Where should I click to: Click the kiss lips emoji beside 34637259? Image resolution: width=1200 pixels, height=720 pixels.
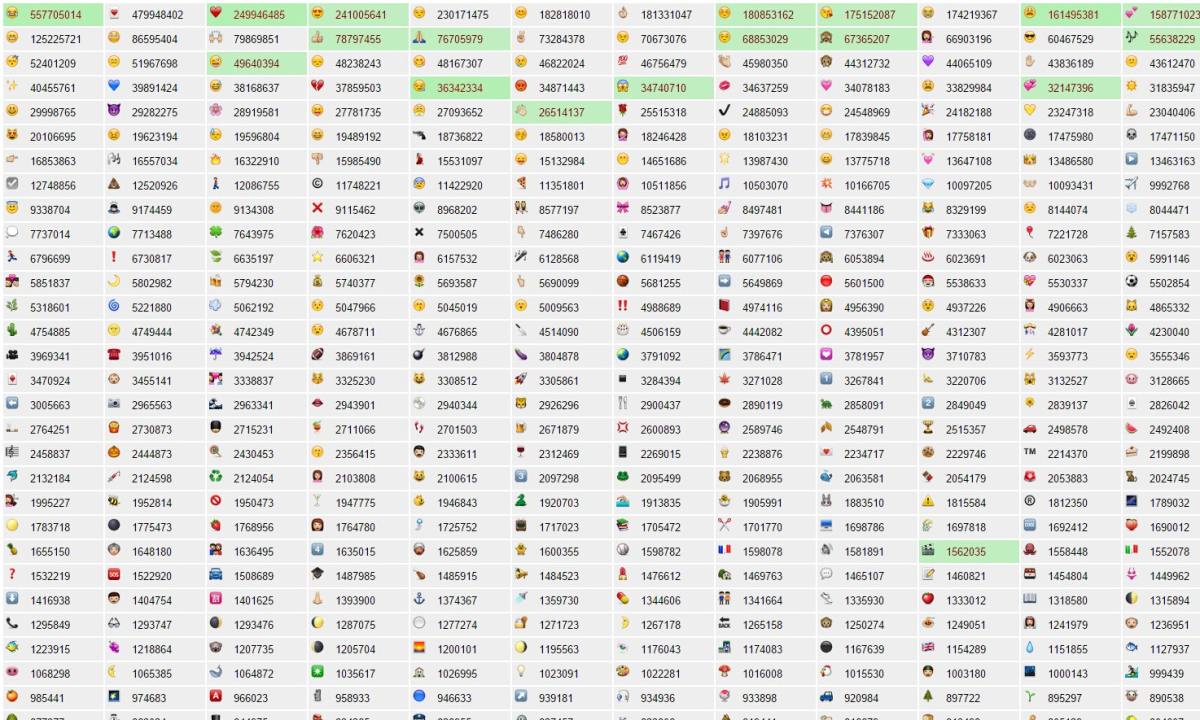(725, 87)
